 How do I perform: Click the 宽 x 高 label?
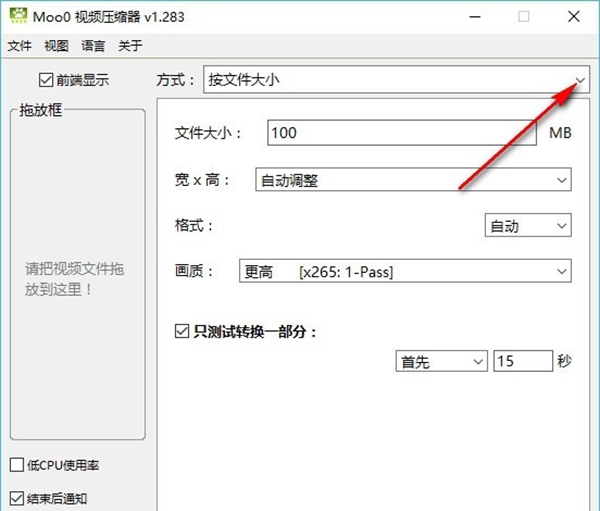tap(202, 180)
